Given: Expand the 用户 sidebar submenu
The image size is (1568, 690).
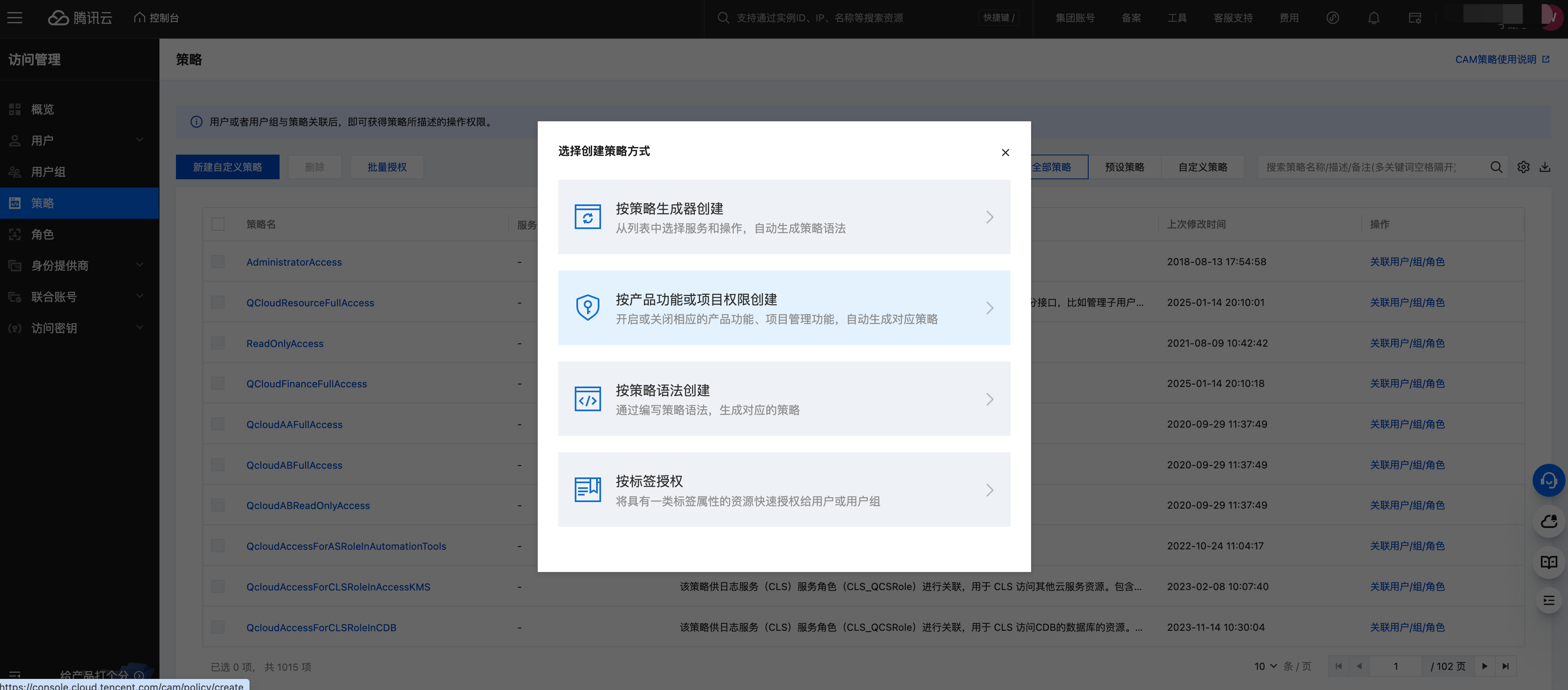Looking at the screenshot, I should [x=140, y=140].
